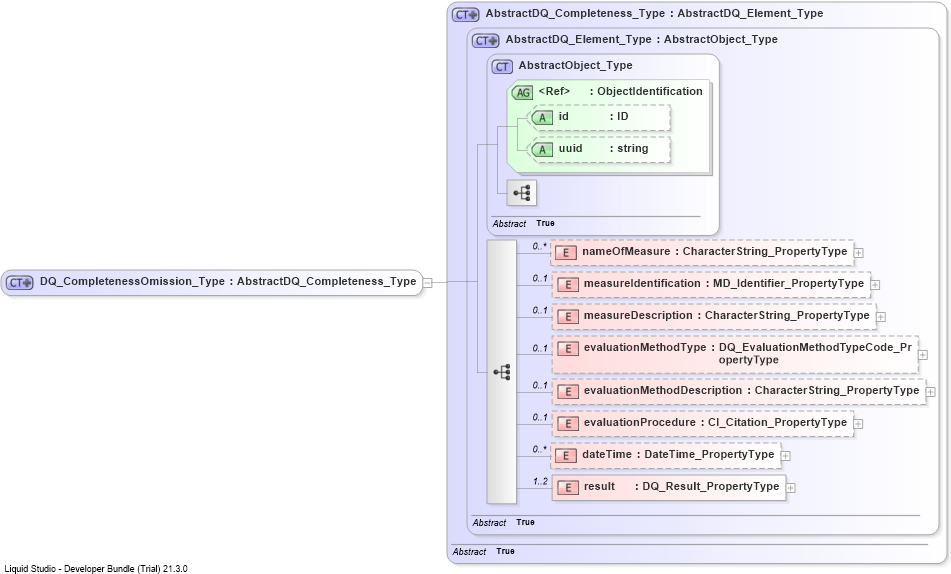This screenshot has width=951, height=574.
Task: Select the AbstractObject_Type title
Action: (576, 66)
